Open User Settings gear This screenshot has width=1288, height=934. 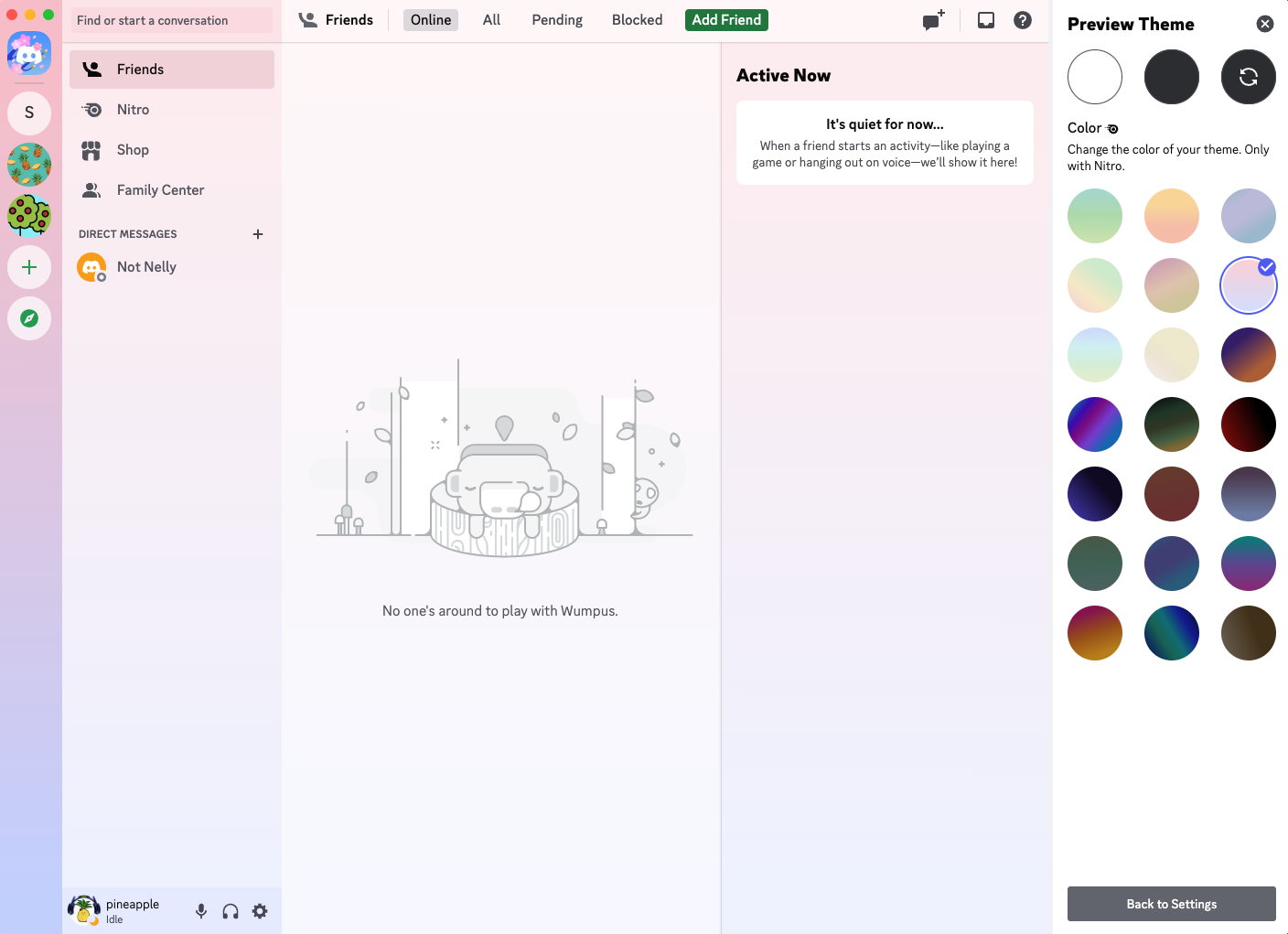pos(260,911)
